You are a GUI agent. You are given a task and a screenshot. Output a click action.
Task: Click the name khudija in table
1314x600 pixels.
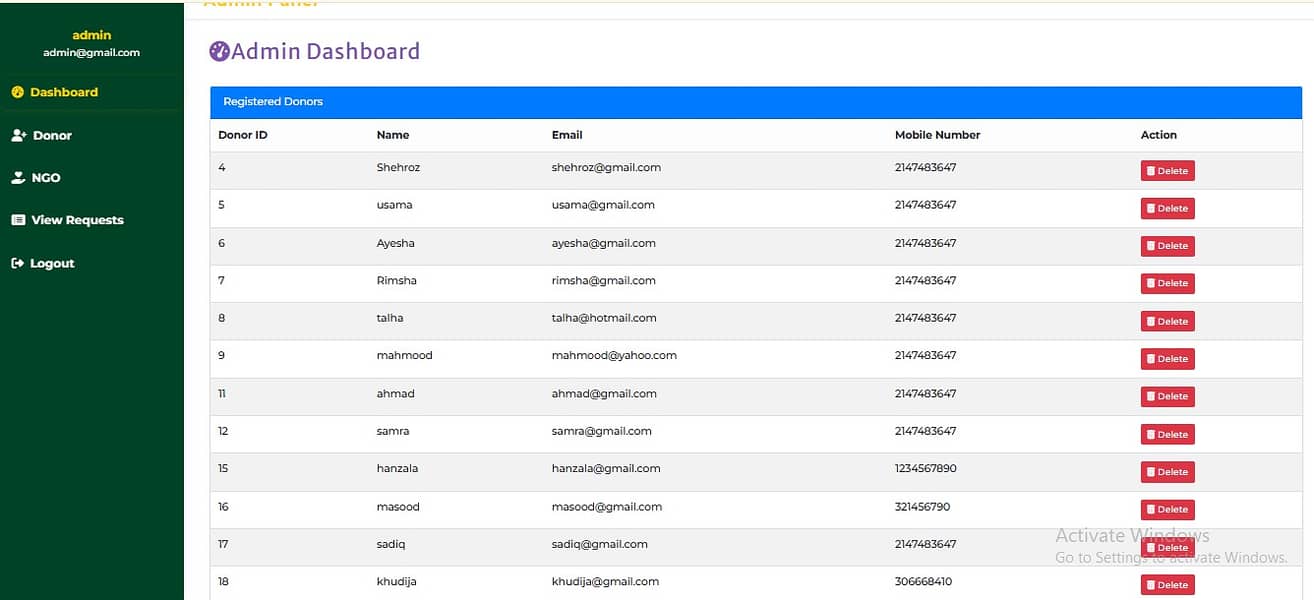pyautogui.click(x=396, y=581)
